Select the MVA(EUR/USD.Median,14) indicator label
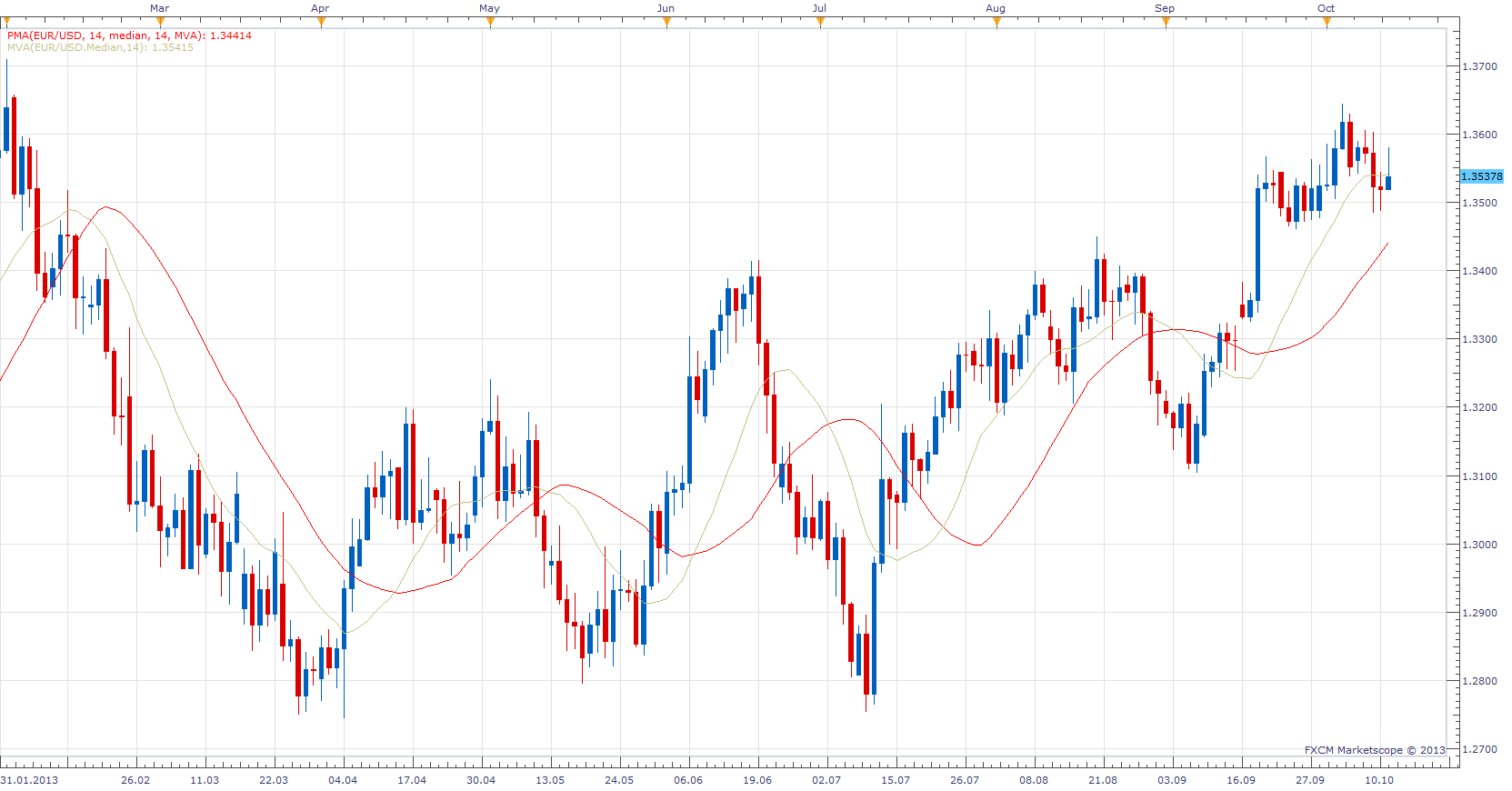This screenshot has height=791, width=1512. tap(100, 47)
